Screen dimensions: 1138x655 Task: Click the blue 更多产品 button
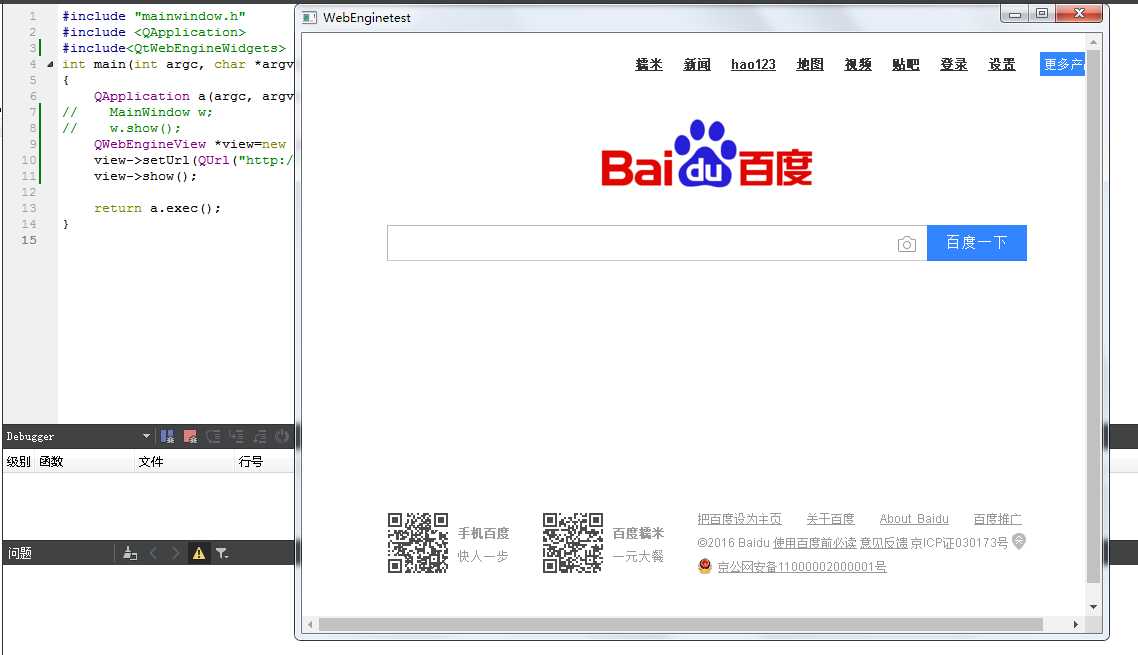[1063, 64]
